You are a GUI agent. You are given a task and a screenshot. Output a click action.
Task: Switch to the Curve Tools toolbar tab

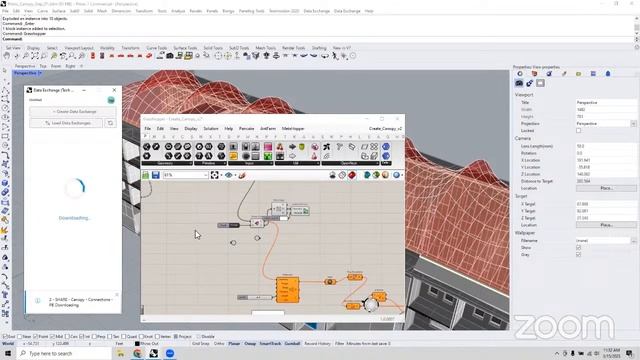[x=156, y=48]
